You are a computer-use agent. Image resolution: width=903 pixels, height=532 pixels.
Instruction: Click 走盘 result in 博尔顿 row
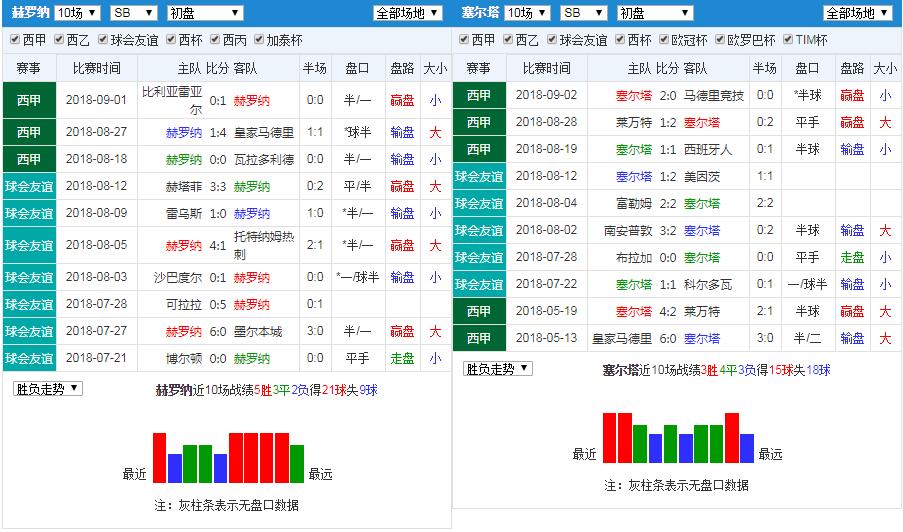pyautogui.click(x=402, y=359)
